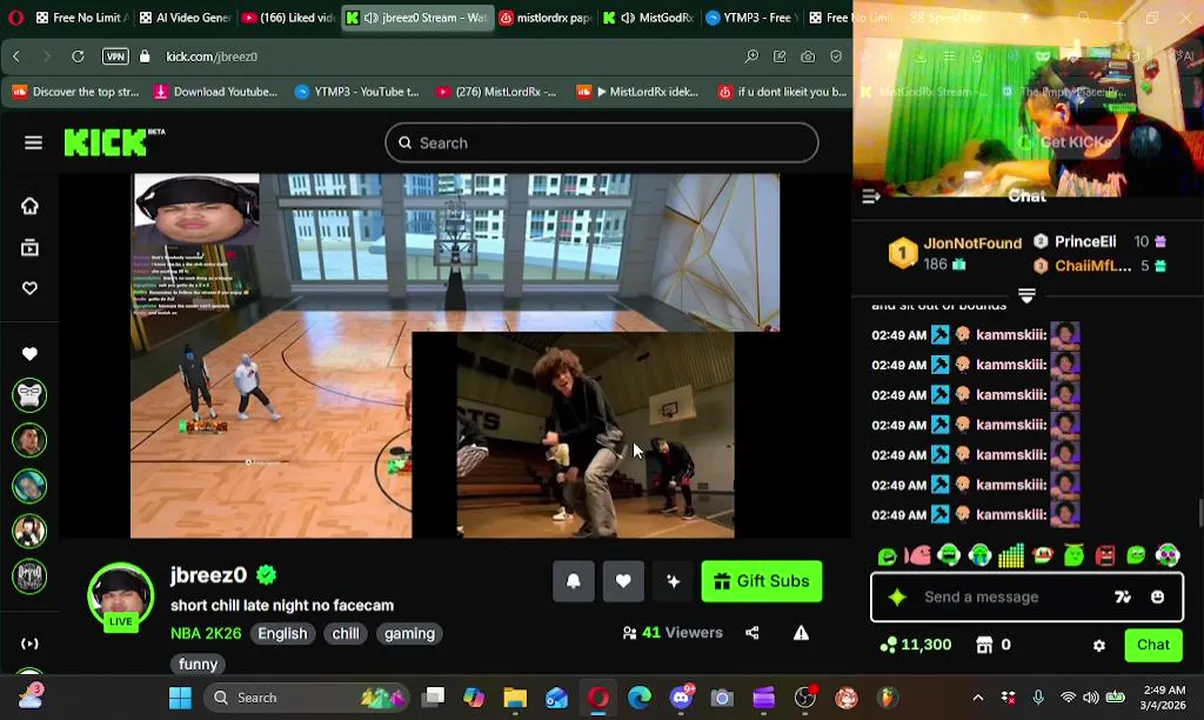Expand the leaderboard chevron in chat
1204x720 pixels.
1026,296
